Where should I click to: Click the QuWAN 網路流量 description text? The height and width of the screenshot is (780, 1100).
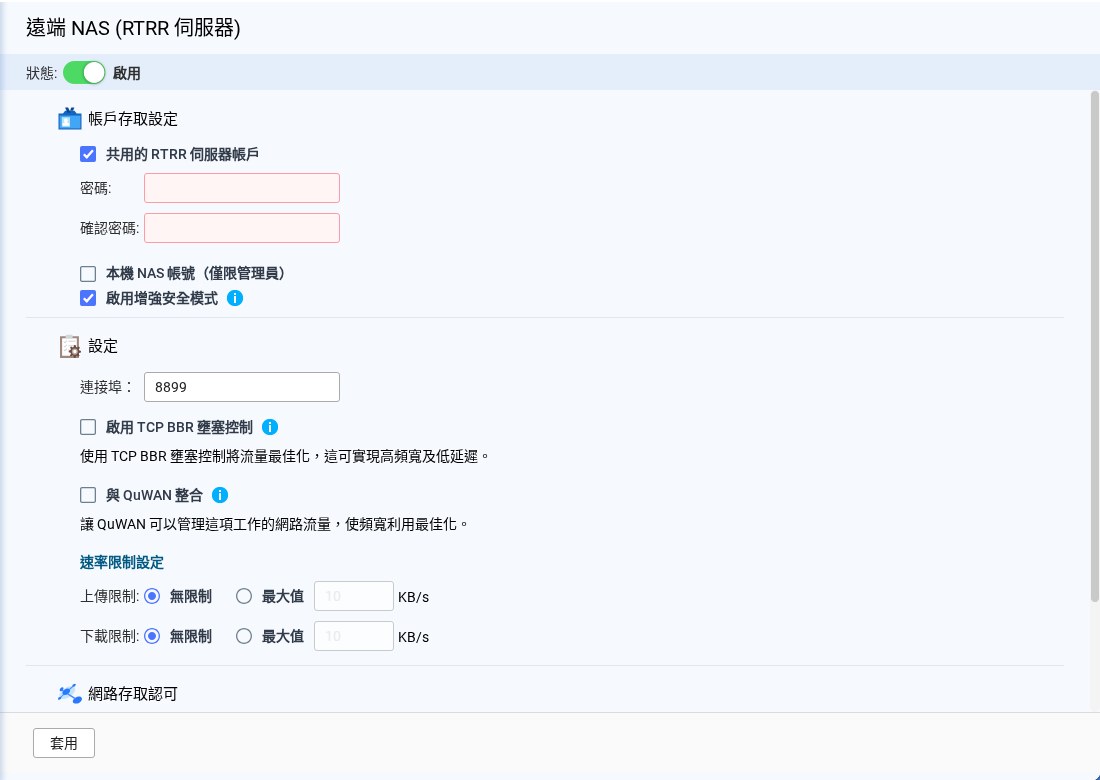pyautogui.click(x=274, y=525)
